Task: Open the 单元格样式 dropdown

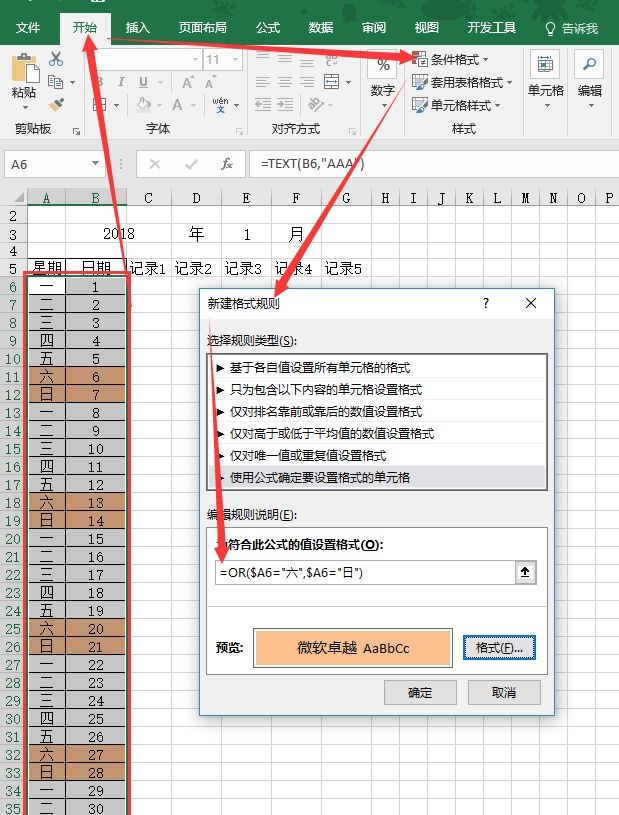Action: coord(457,105)
